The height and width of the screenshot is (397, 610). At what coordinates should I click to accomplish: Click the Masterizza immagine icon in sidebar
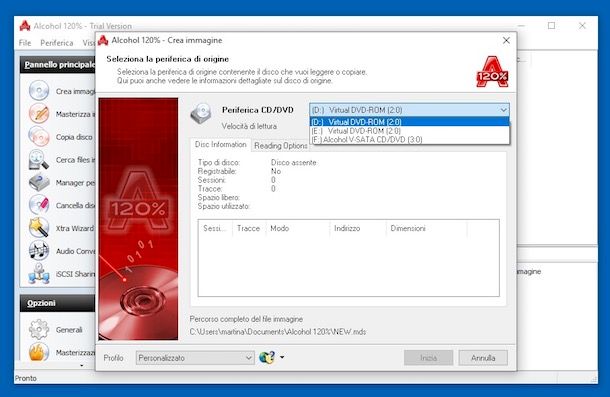click(39, 114)
